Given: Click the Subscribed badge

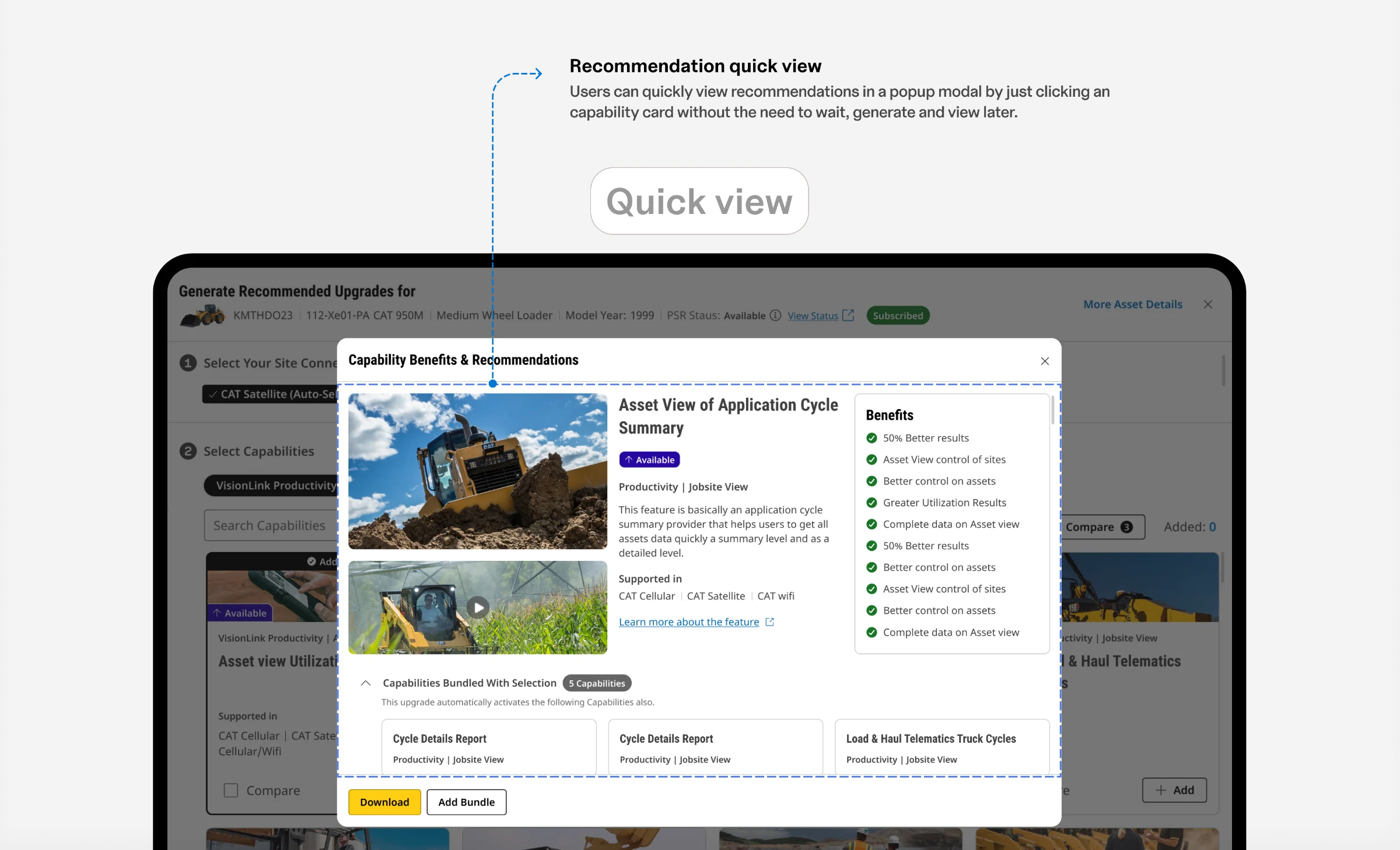Looking at the screenshot, I should (x=898, y=315).
